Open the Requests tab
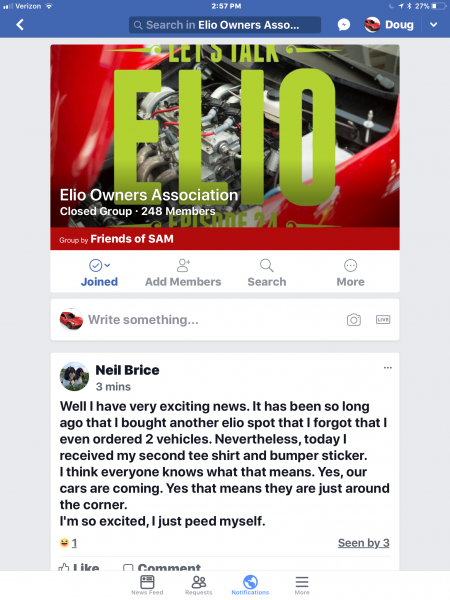The height and width of the screenshot is (600, 450). click(199, 585)
